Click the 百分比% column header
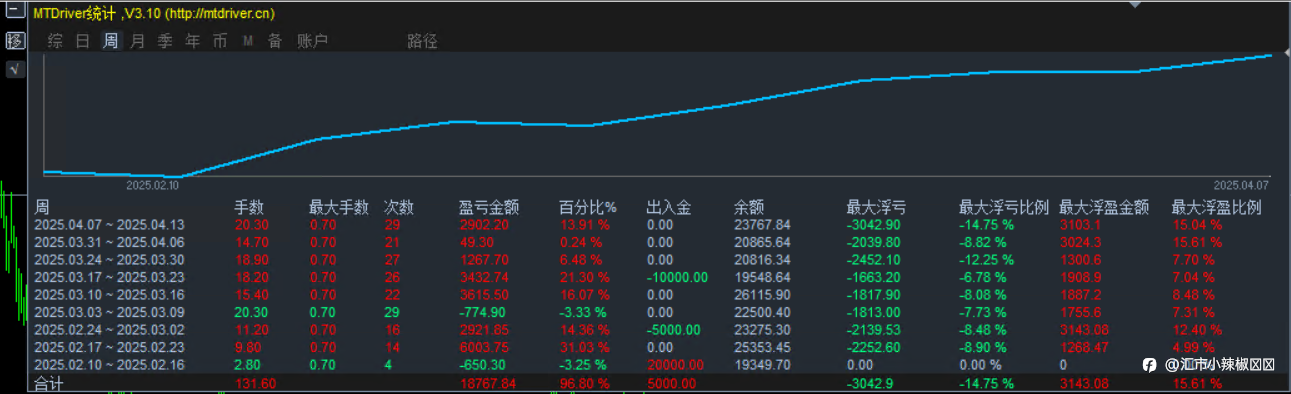 (x=588, y=208)
